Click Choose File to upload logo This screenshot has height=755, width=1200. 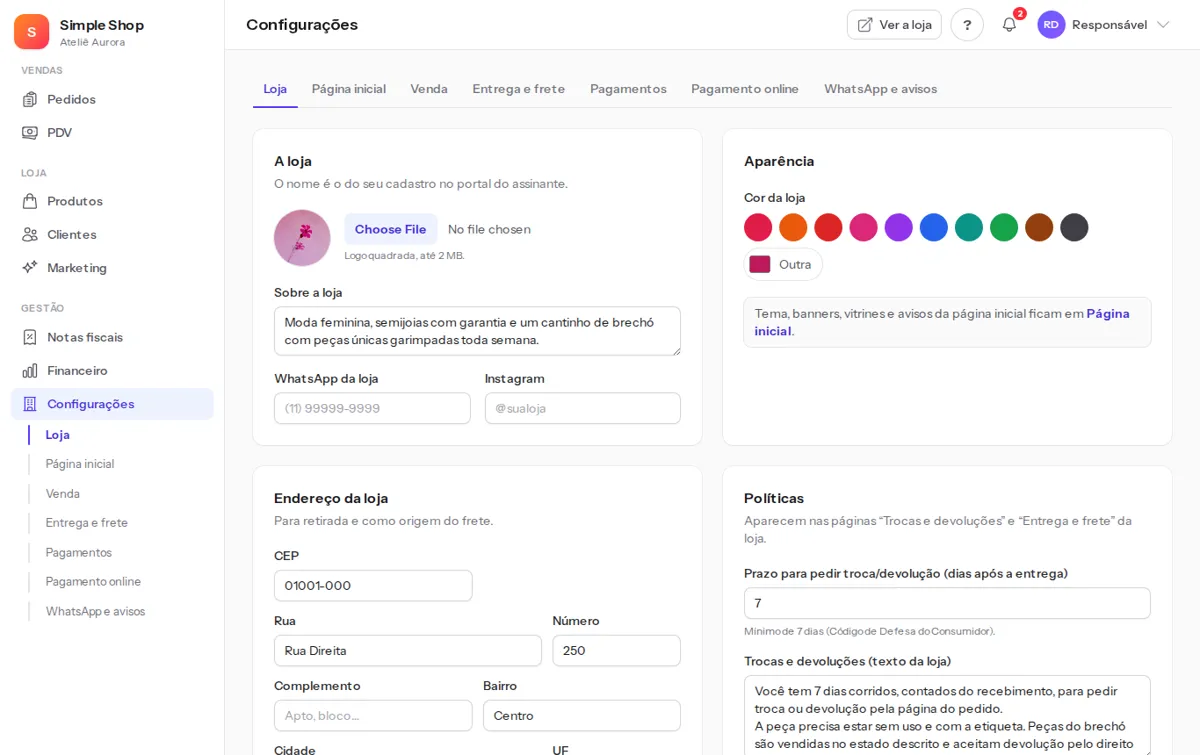click(x=391, y=229)
